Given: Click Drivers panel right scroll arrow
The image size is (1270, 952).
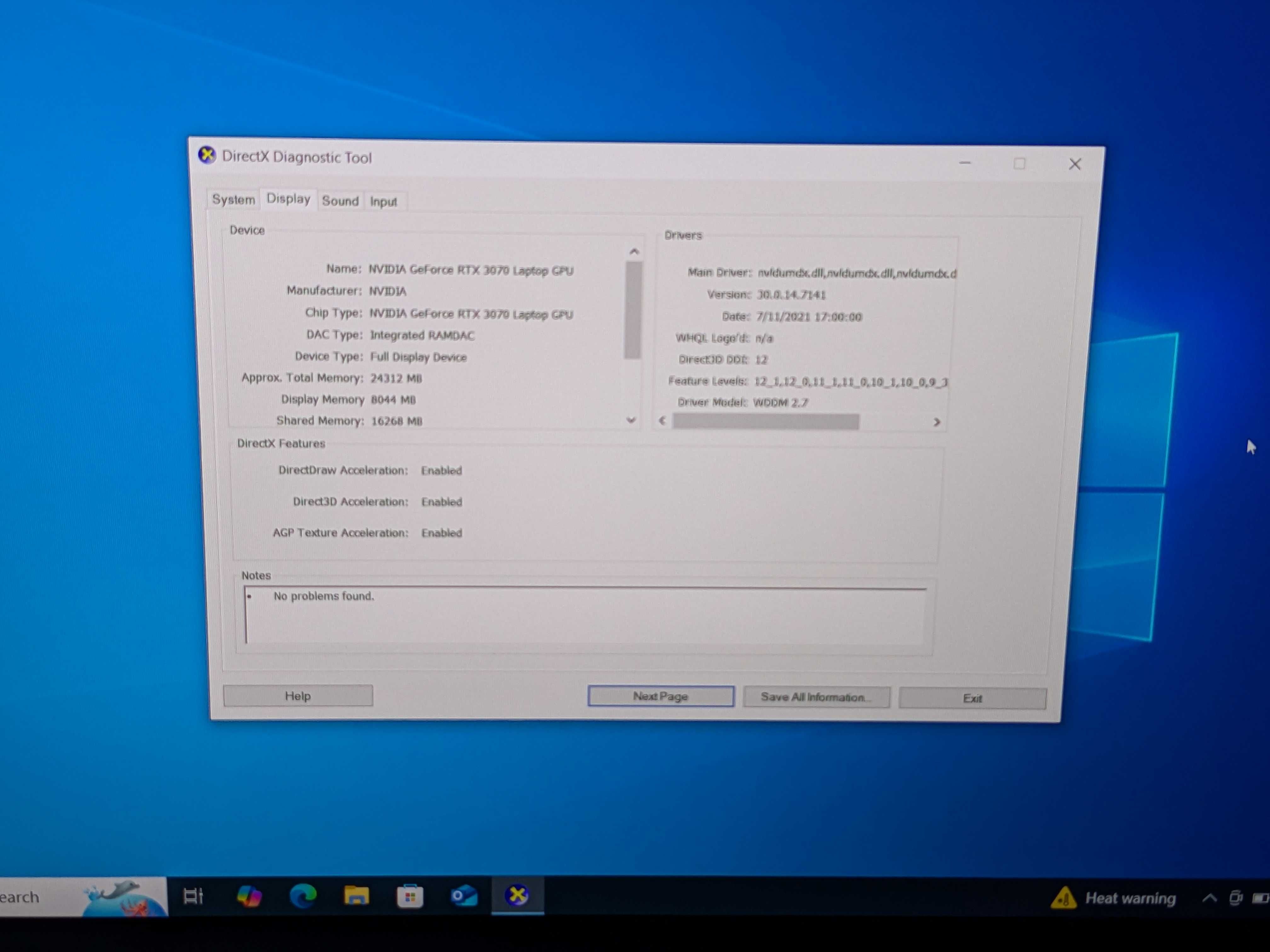Looking at the screenshot, I should click(x=936, y=422).
